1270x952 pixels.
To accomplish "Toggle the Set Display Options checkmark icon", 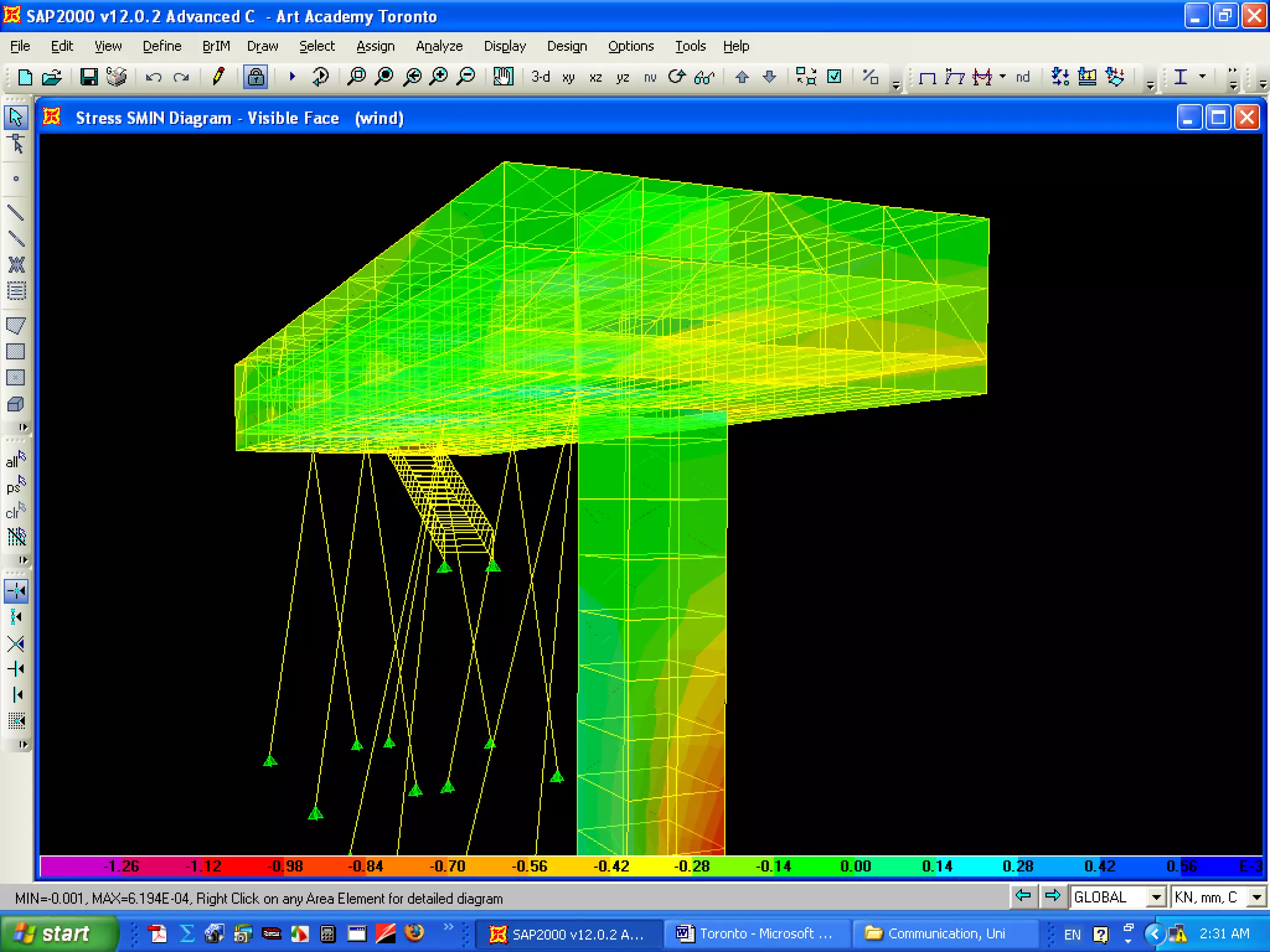I will (835, 77).
